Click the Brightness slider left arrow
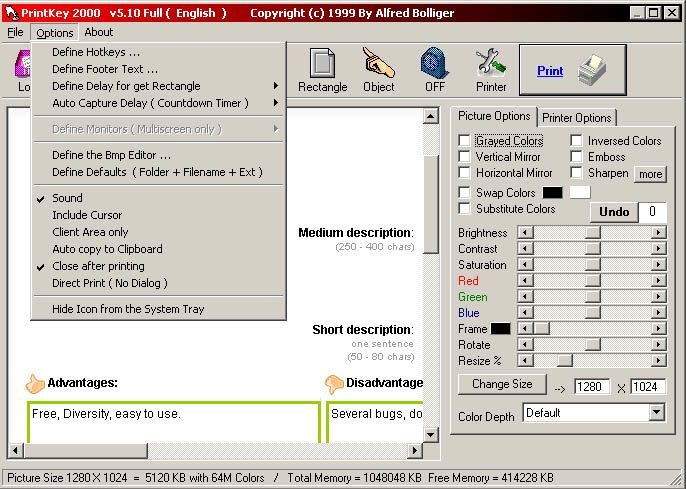This screenshot has height=489, width=686. pos(525,232)
